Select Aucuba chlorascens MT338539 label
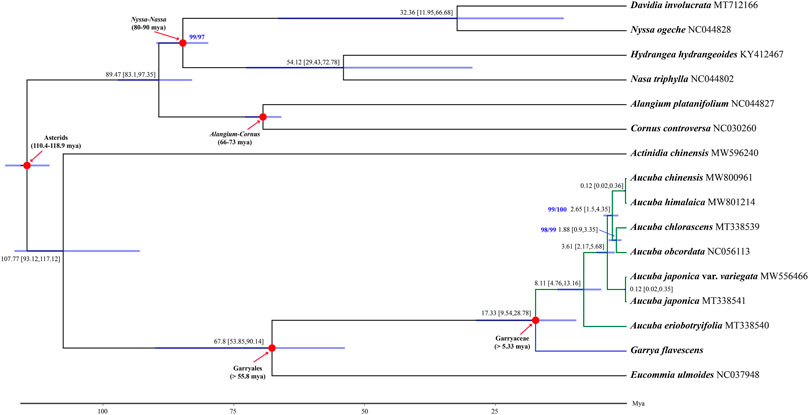This screenshot has height=415, width=809. [696, 227]
